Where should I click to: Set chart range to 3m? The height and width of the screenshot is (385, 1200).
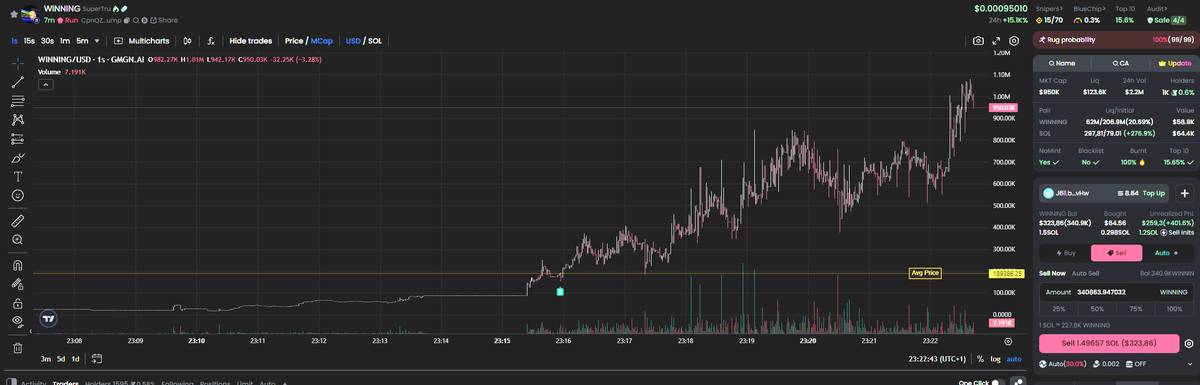tap(46, 359)
